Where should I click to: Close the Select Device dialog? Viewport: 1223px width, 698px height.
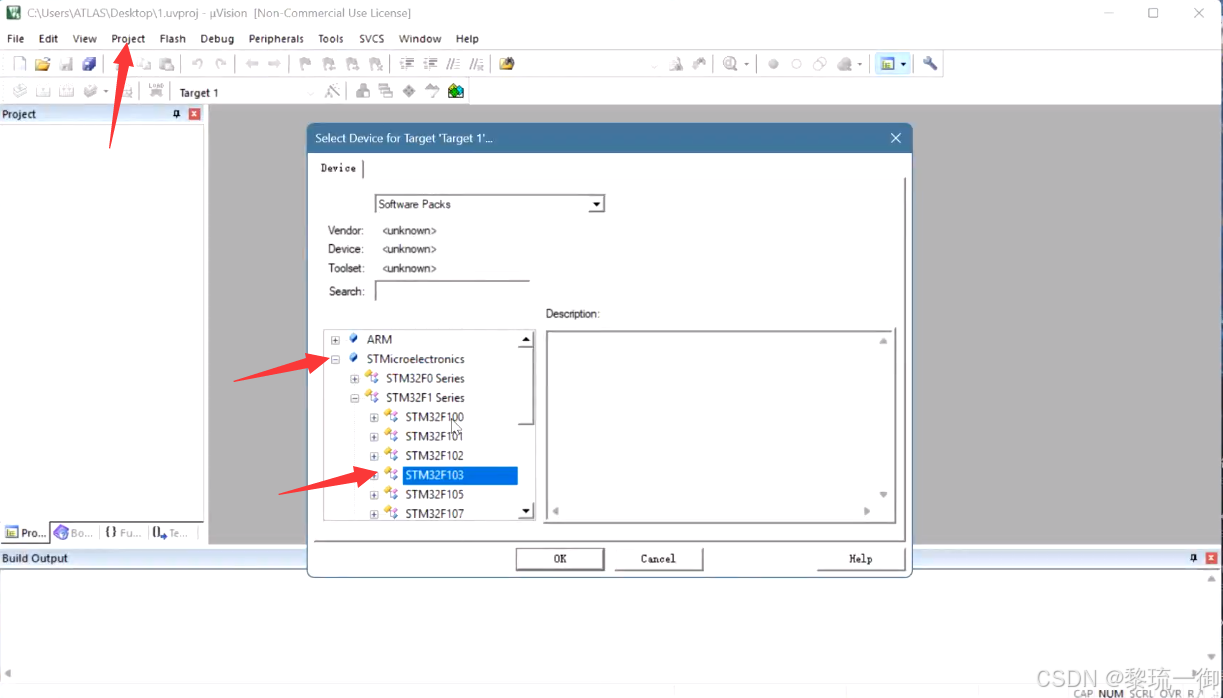click(x=896, y=138)
